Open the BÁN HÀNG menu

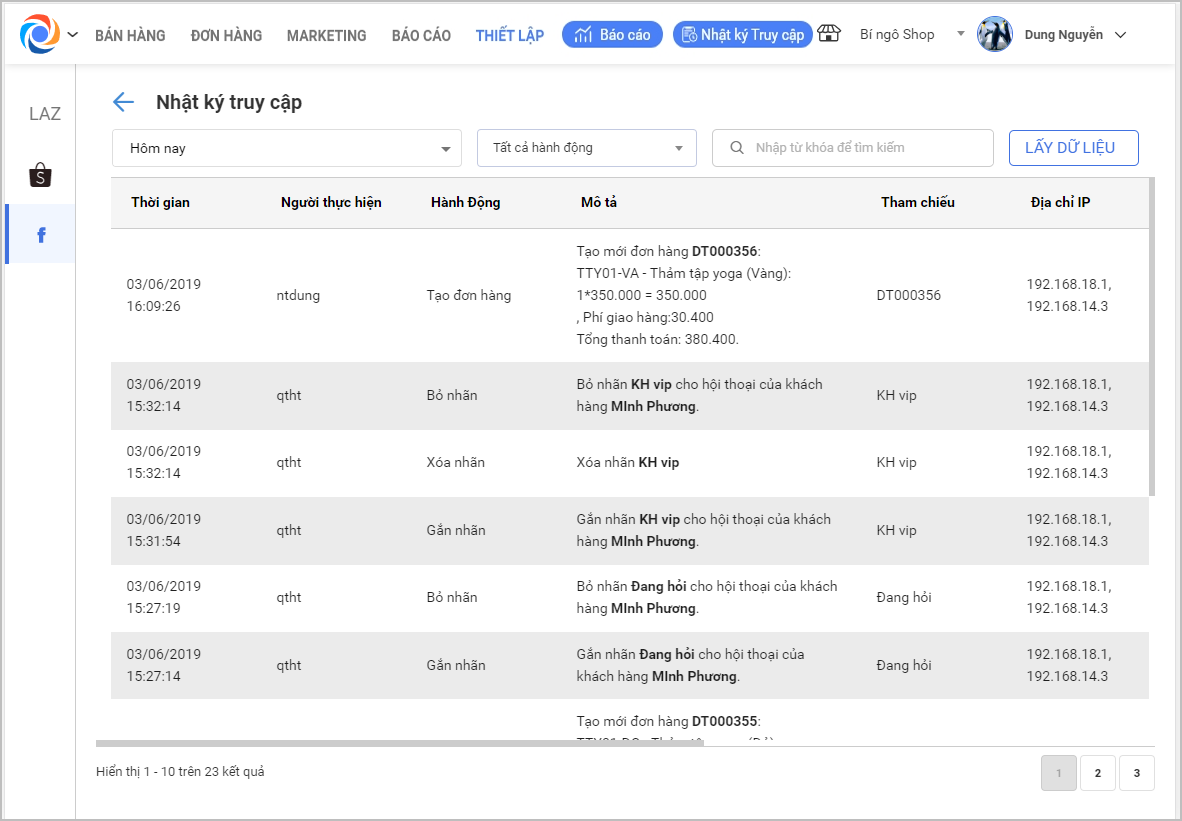(x=130, y=35)
